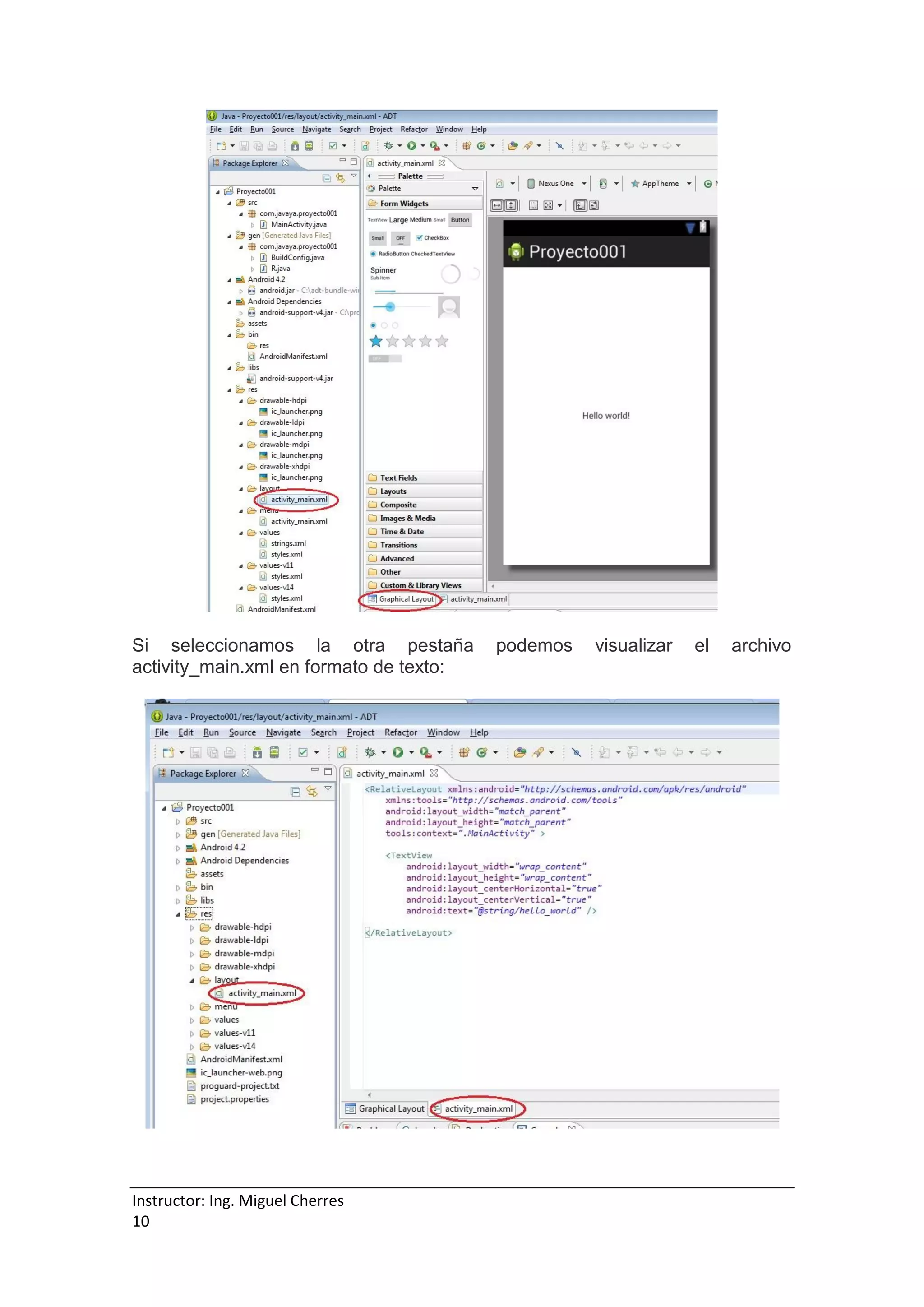Screen dimensions: 924x1307
Task: Click Android SDK Manager icon in upper ADT toolbar
Action: 295,146
